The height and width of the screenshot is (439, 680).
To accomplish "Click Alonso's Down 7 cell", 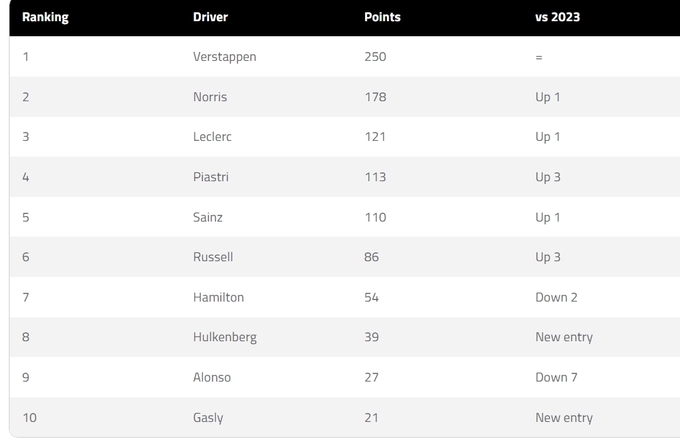I will (x=556, y=377).
